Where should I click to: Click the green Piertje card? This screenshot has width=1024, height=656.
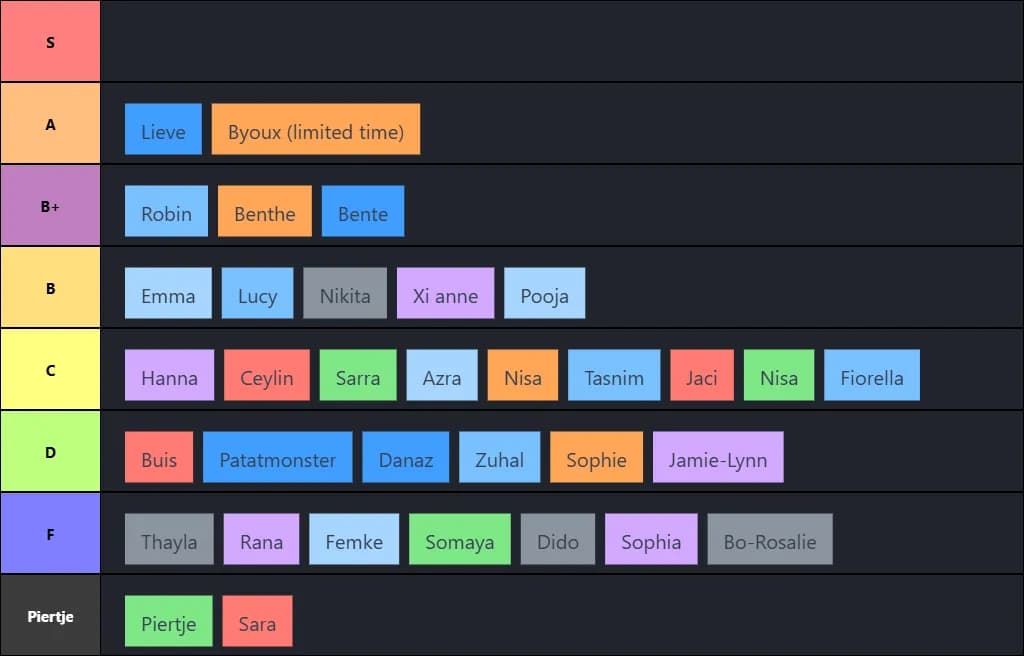pos(168,622)
